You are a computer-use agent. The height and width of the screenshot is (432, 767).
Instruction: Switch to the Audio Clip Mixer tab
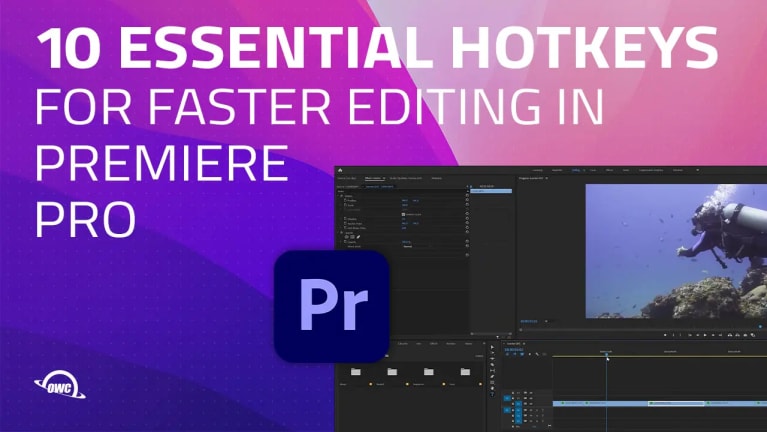pyautogui.click(x=406, y=178)
